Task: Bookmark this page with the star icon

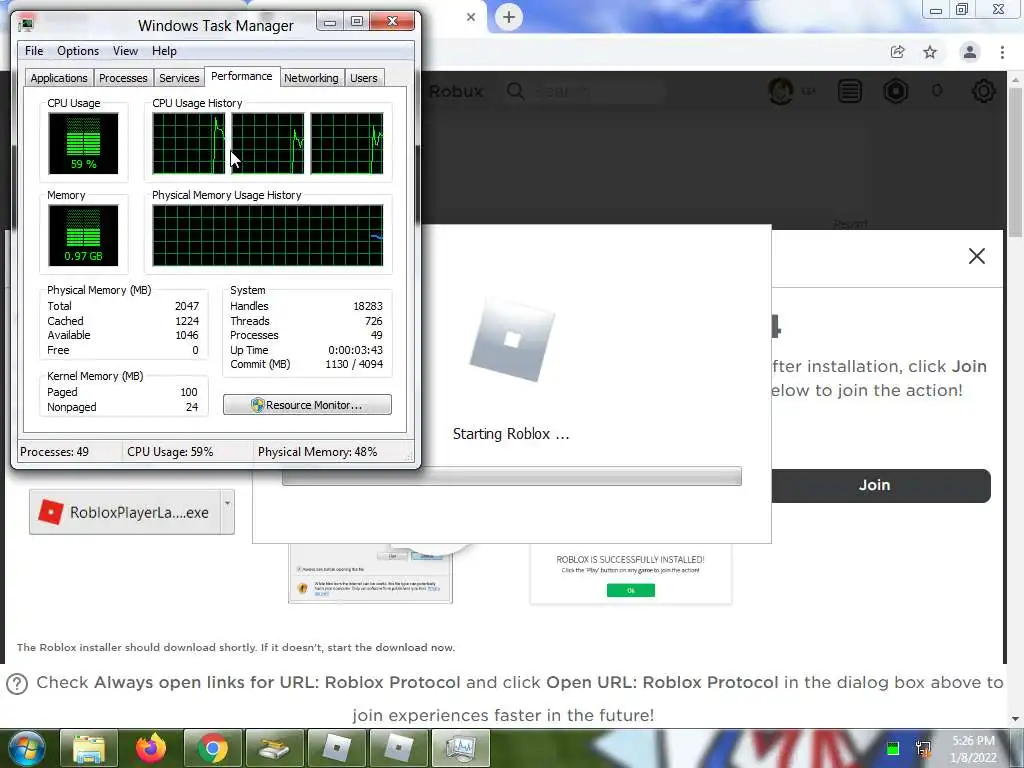Action: pyautogui.click(x=930, y=52)
